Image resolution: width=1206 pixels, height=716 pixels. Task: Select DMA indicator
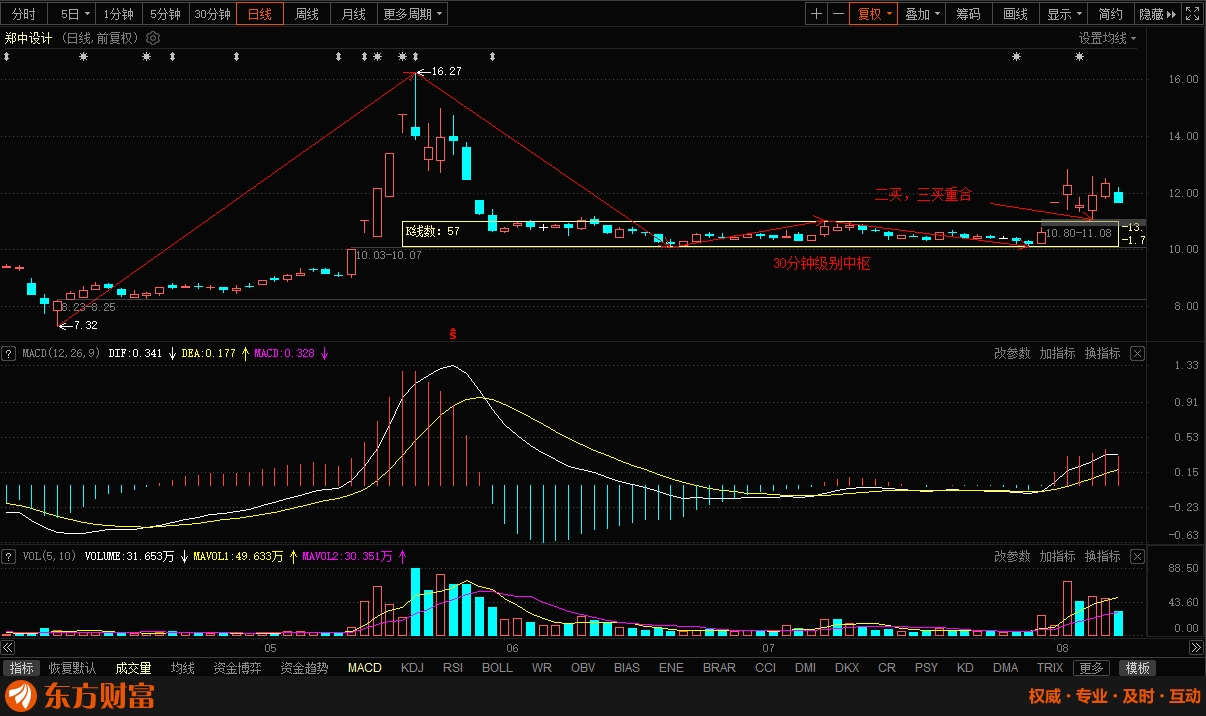pos(1006,668)
